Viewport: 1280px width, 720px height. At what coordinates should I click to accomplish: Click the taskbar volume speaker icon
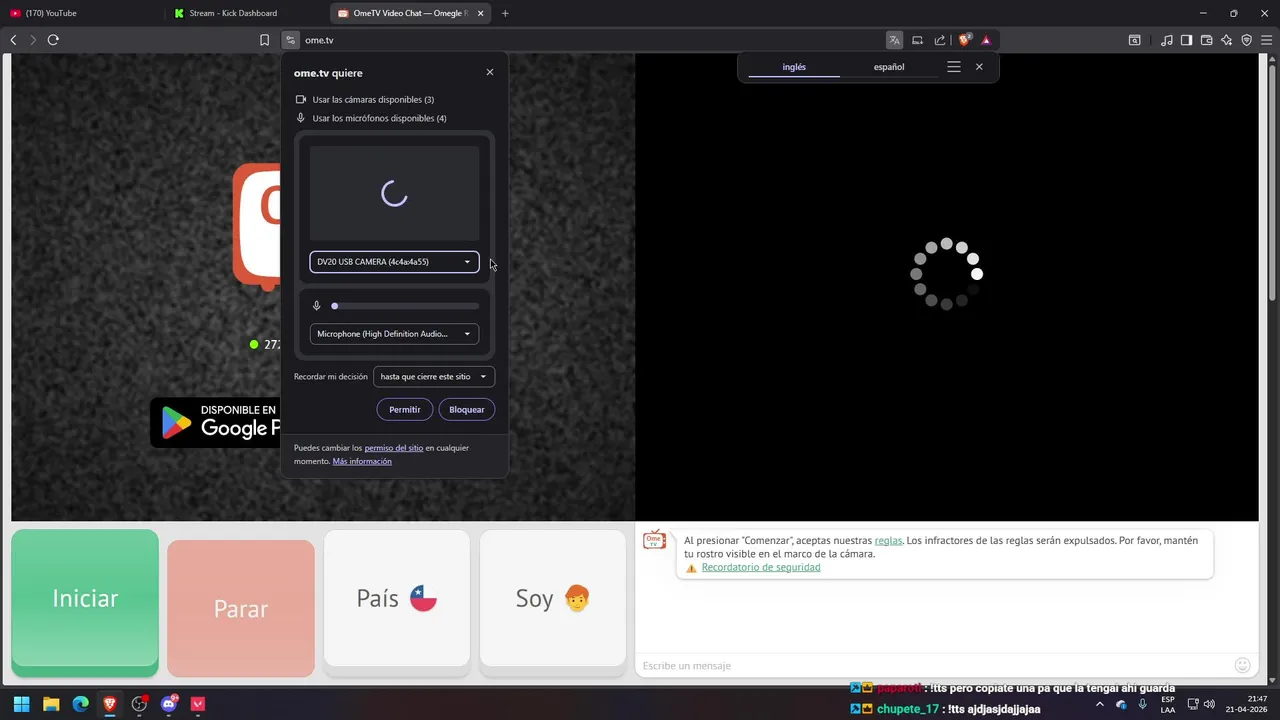tap(1209, 704)
